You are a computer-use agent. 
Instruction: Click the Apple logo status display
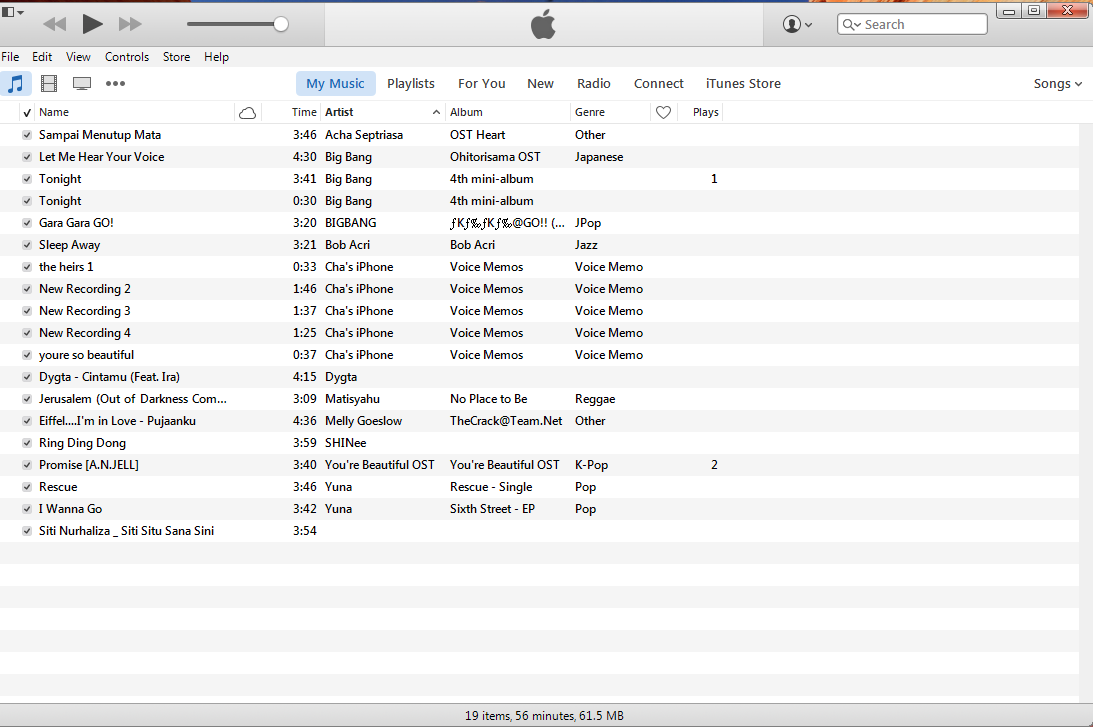[x=543, y=24]
